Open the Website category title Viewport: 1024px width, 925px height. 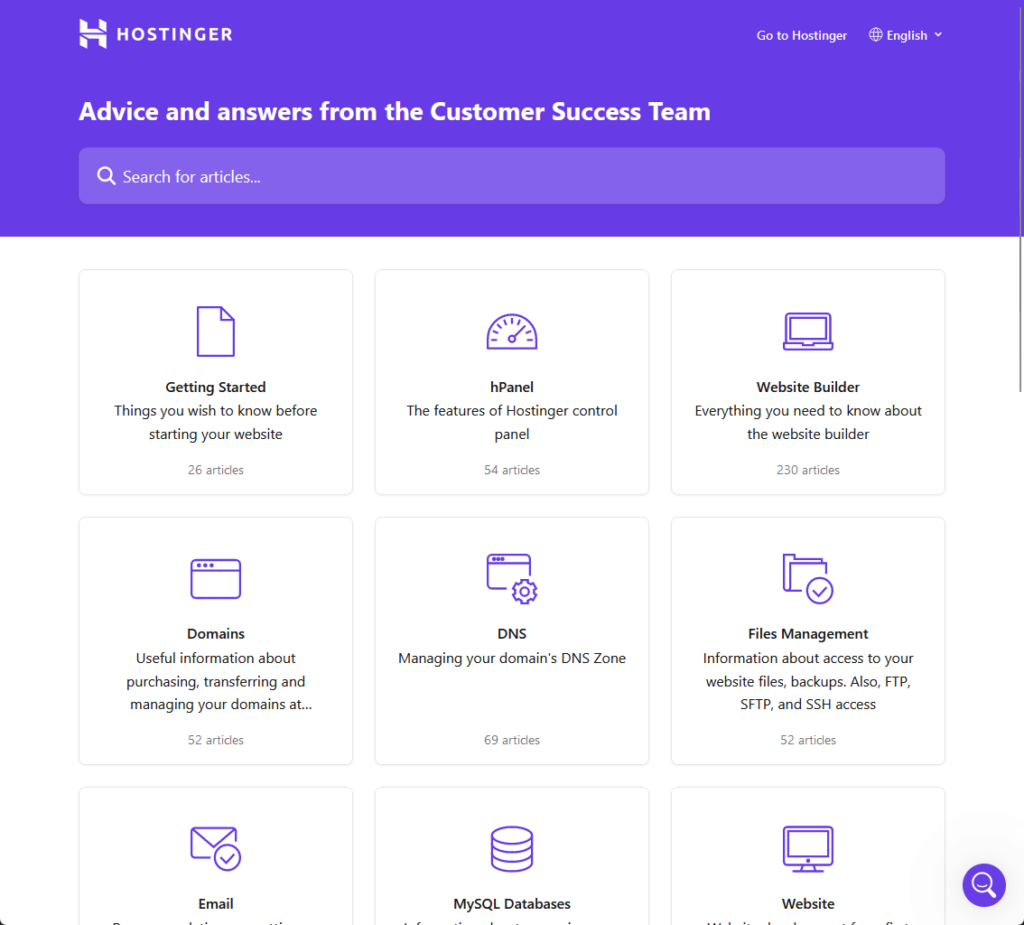pyautogui.click(x=808, y=903)
